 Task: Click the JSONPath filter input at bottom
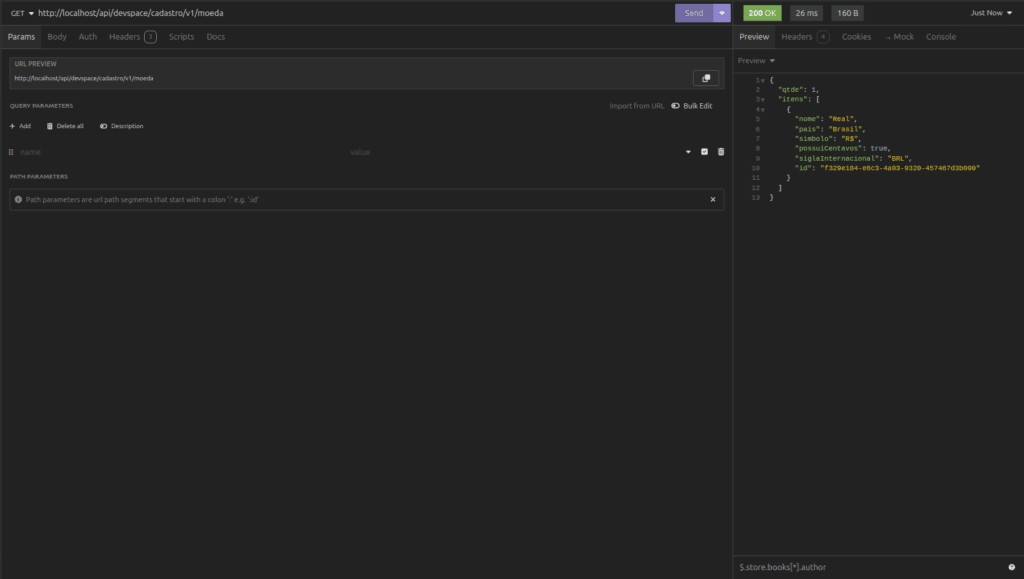pos(871,567)
